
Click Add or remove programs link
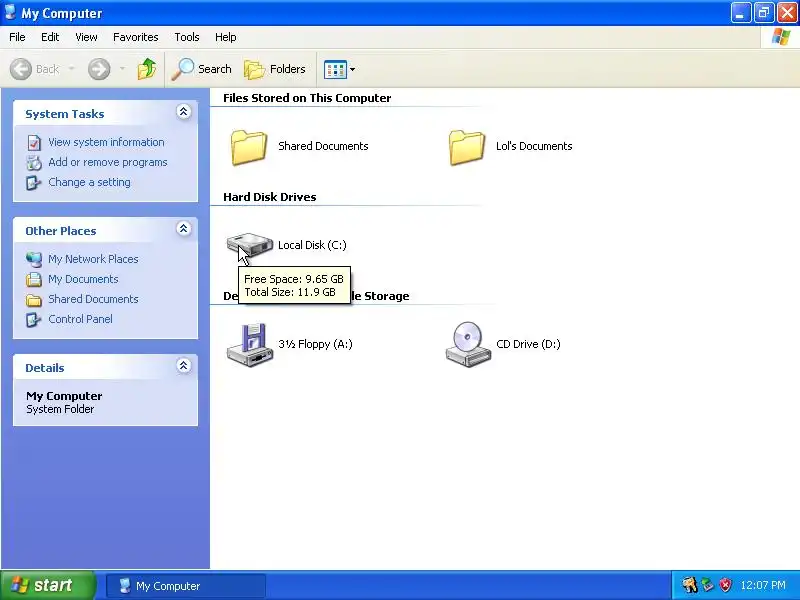click(108, 162)
